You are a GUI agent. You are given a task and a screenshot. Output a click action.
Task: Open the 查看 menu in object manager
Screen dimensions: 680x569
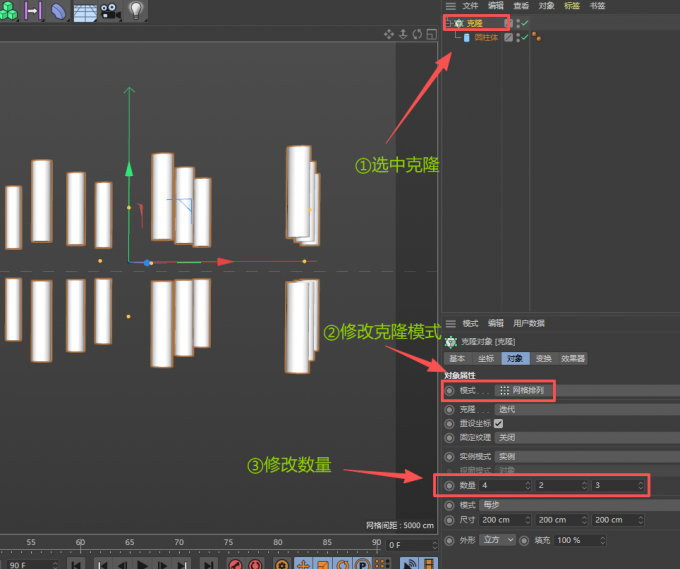click(x=521, y=6)
